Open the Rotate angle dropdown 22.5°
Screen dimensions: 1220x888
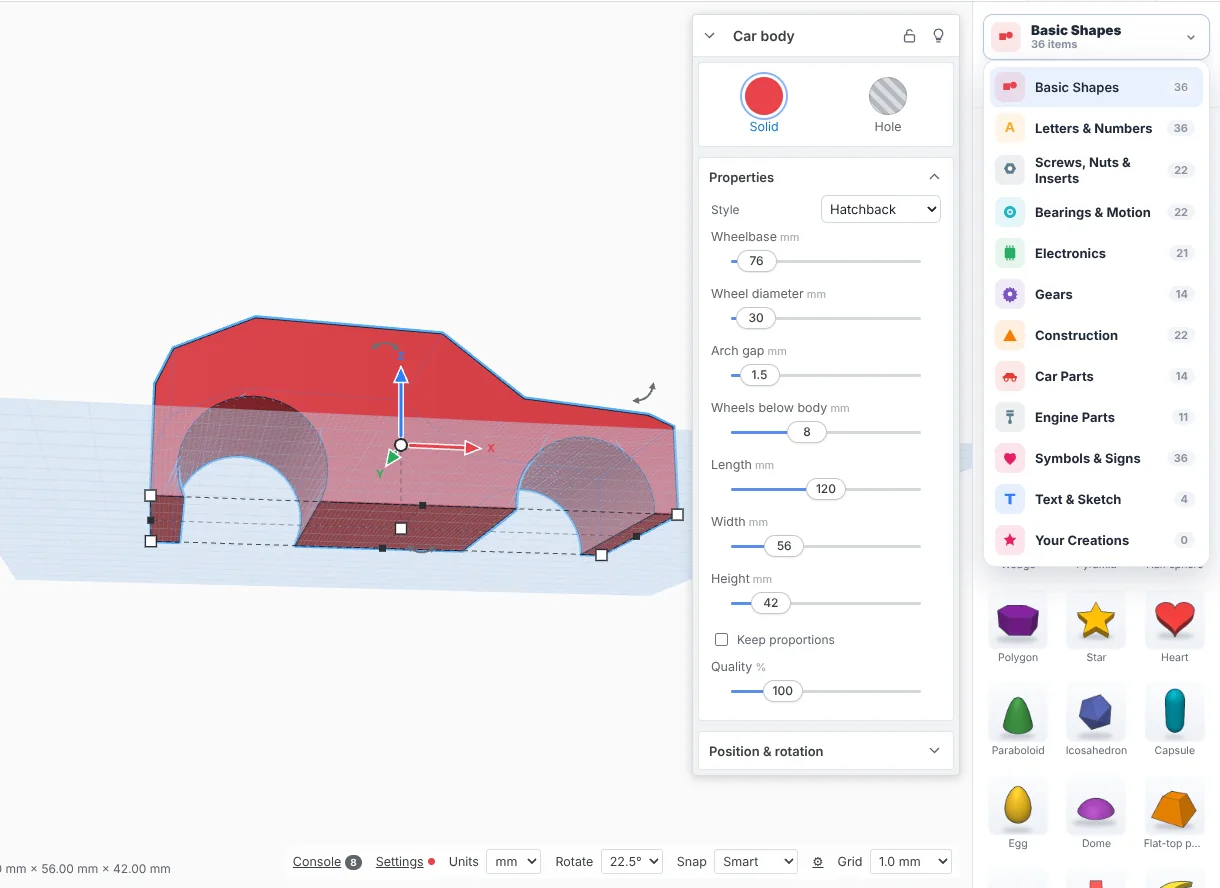pos(631,861)
